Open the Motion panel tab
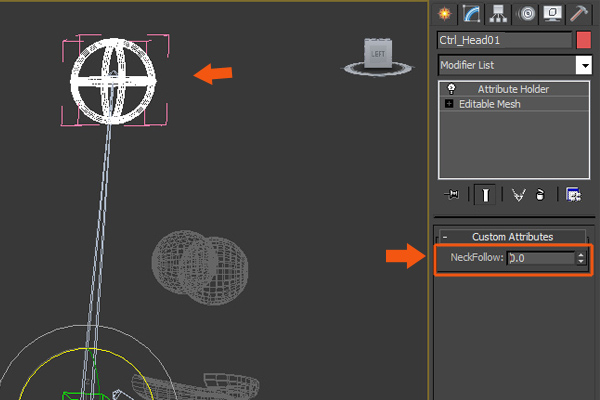This screenshot has width=600, height=400. (x=527, y=14)
